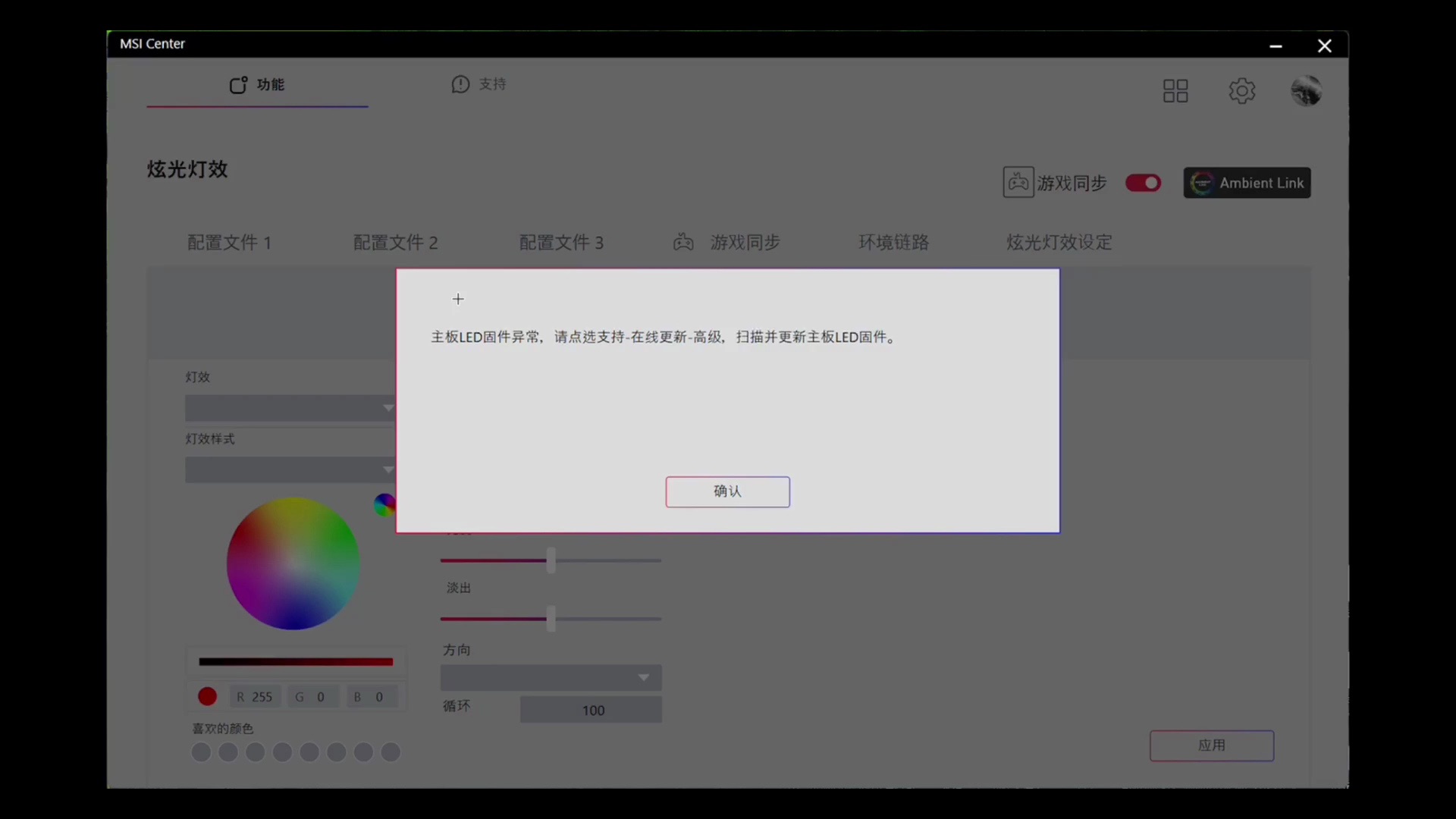1456x819 pixels.
Task: Click the 淡出 slider handle
Action: (551, 619)
